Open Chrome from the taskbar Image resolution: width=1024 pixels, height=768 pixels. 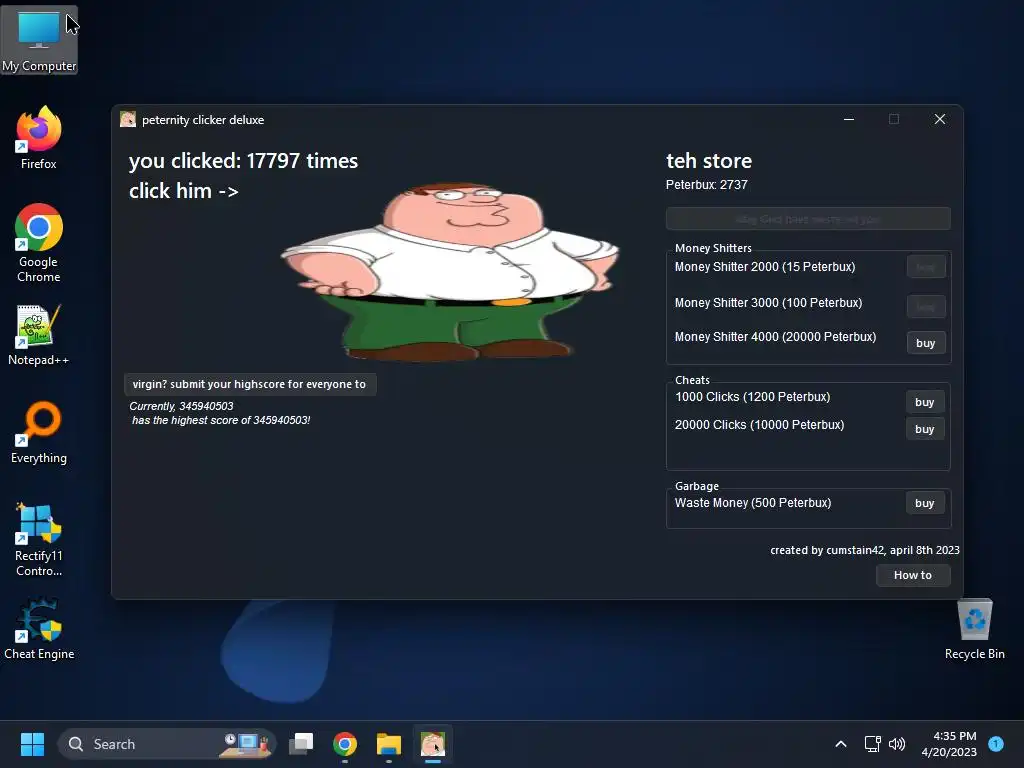[345, 744]
